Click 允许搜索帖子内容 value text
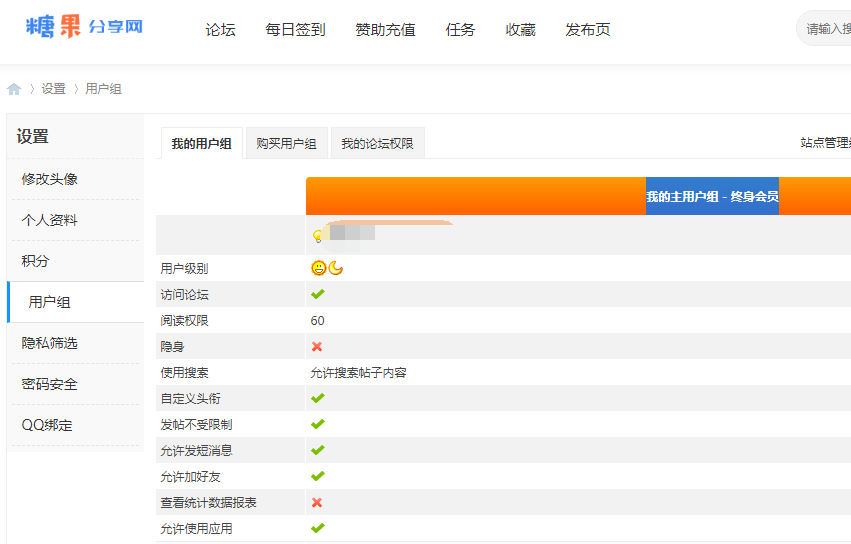 358,373
